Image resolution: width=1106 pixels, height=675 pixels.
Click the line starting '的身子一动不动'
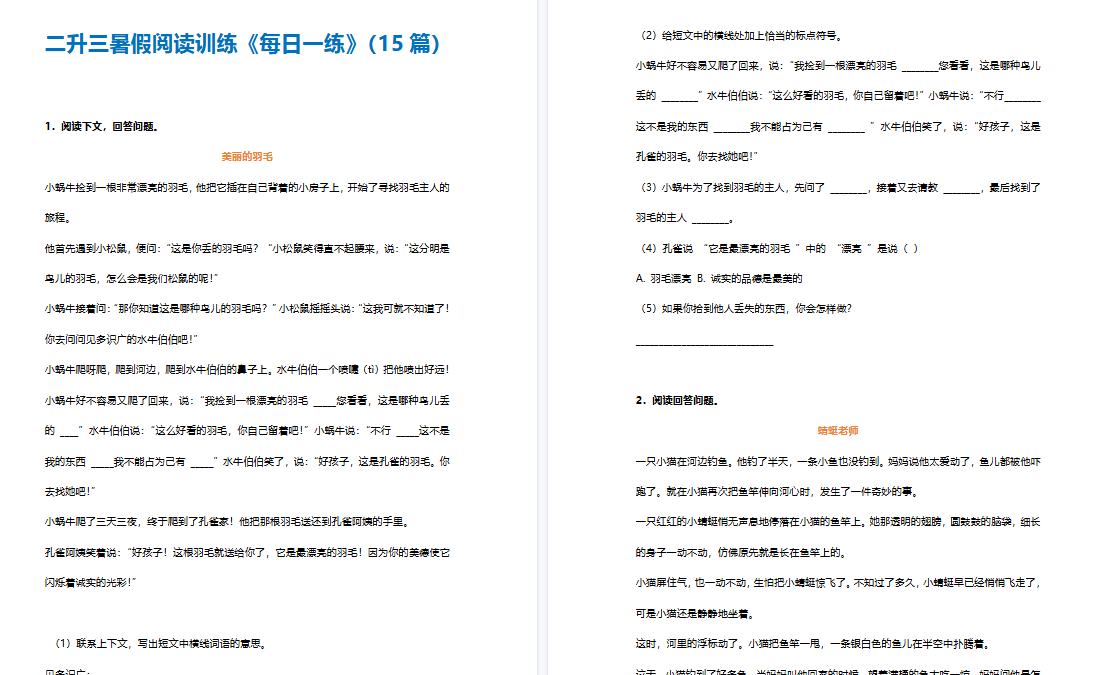[741, 552]
